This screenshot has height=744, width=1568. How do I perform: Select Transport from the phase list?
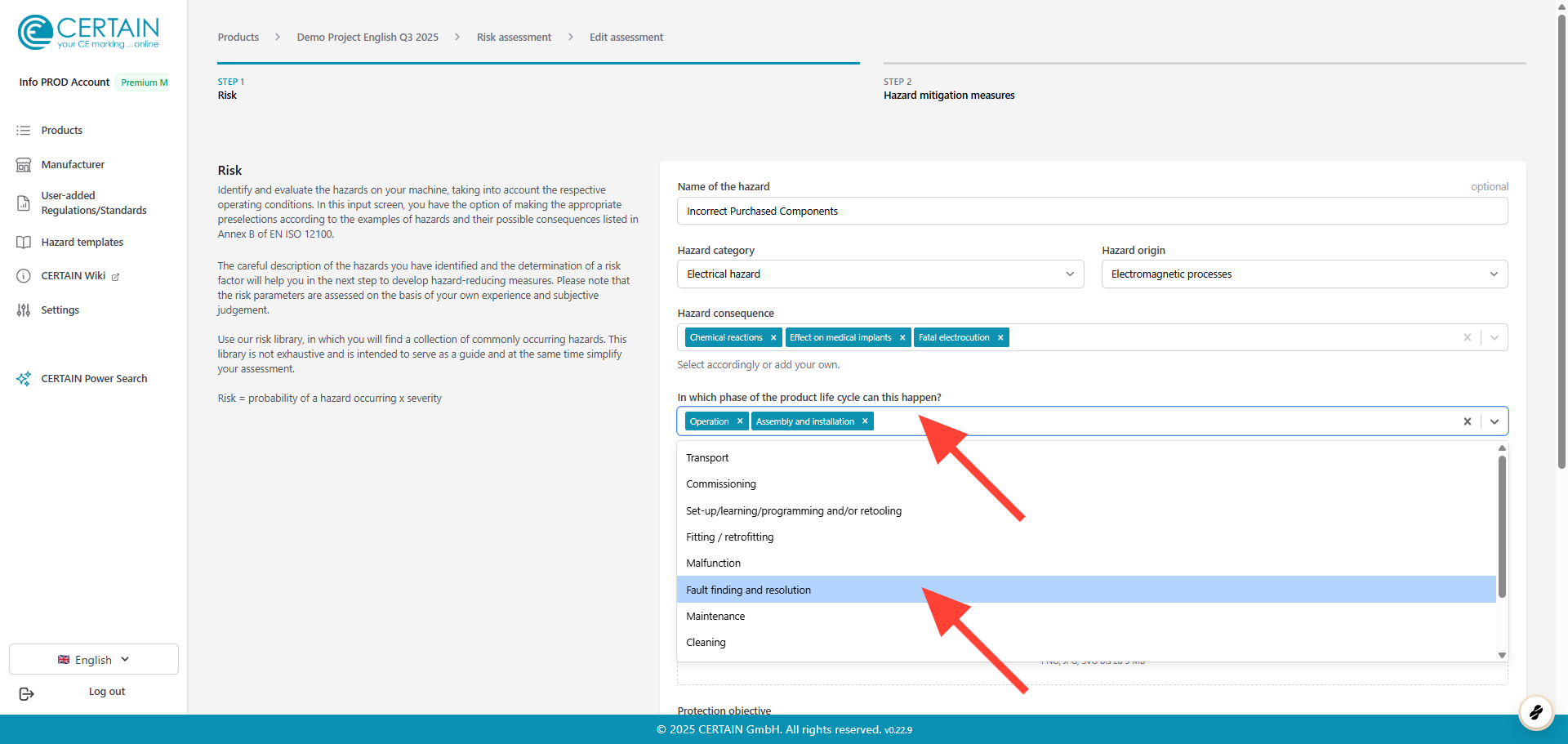[1086, 458]
